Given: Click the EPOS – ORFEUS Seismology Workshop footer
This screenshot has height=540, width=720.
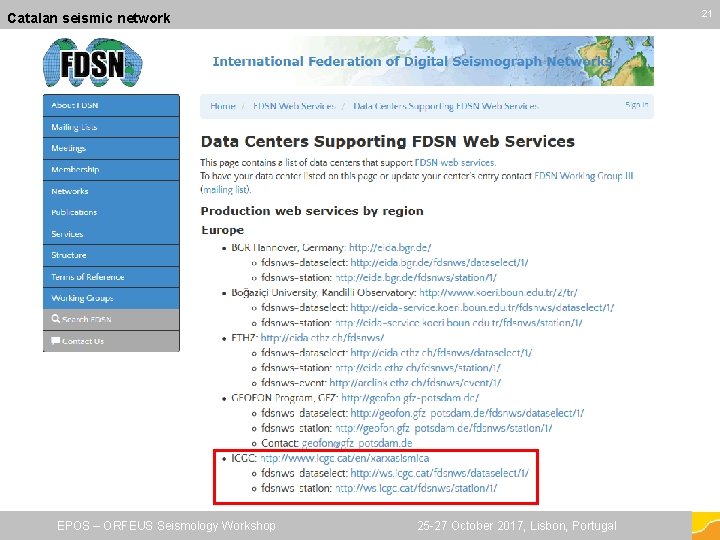Looking at the screenshot, I should tap(166, 525).
